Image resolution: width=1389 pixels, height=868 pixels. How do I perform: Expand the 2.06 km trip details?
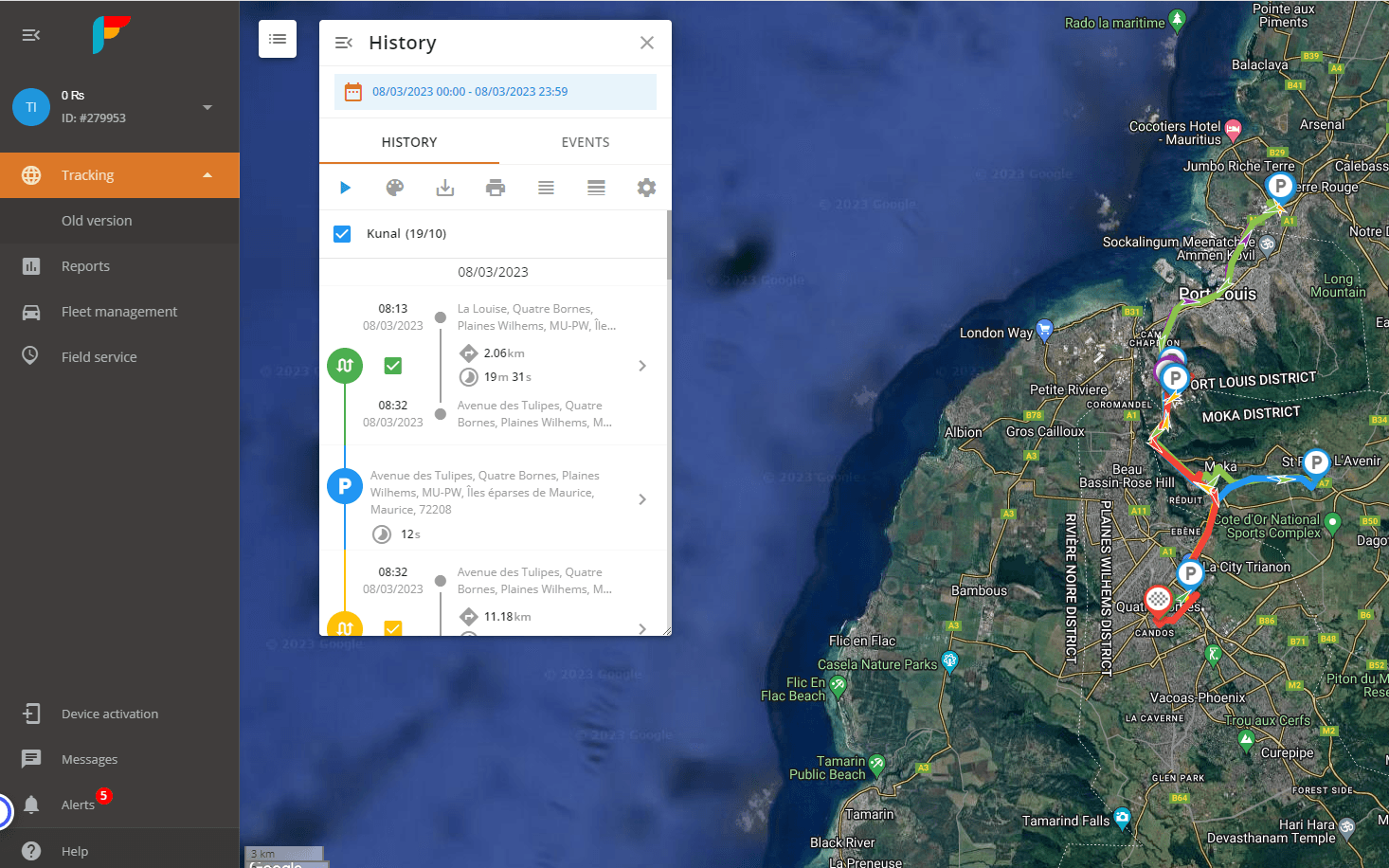pyautogui.click(x=642, y=366)
